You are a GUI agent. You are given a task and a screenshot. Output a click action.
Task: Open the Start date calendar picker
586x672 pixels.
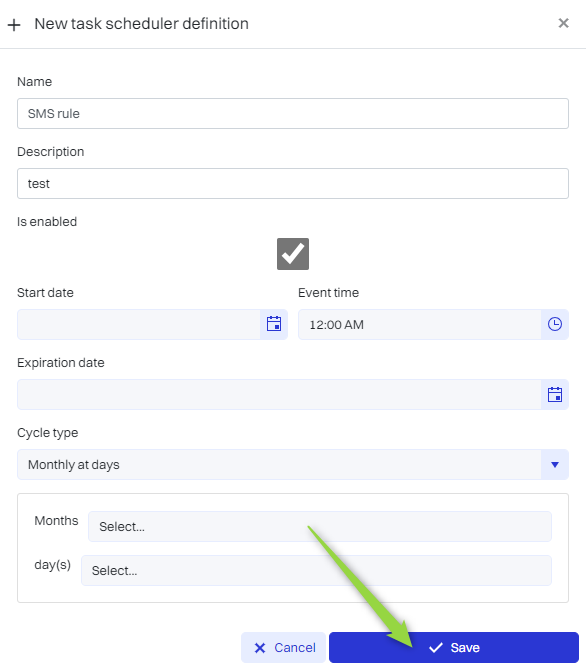coord(274,324)
